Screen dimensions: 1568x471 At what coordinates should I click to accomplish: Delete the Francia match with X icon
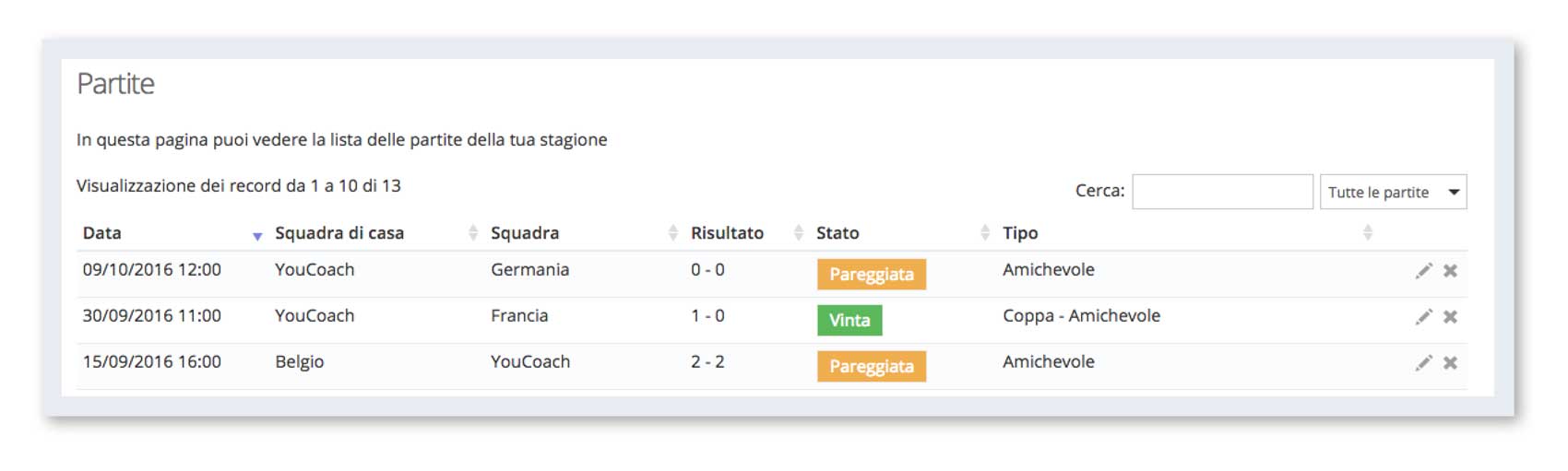[x=1450, y=316]
